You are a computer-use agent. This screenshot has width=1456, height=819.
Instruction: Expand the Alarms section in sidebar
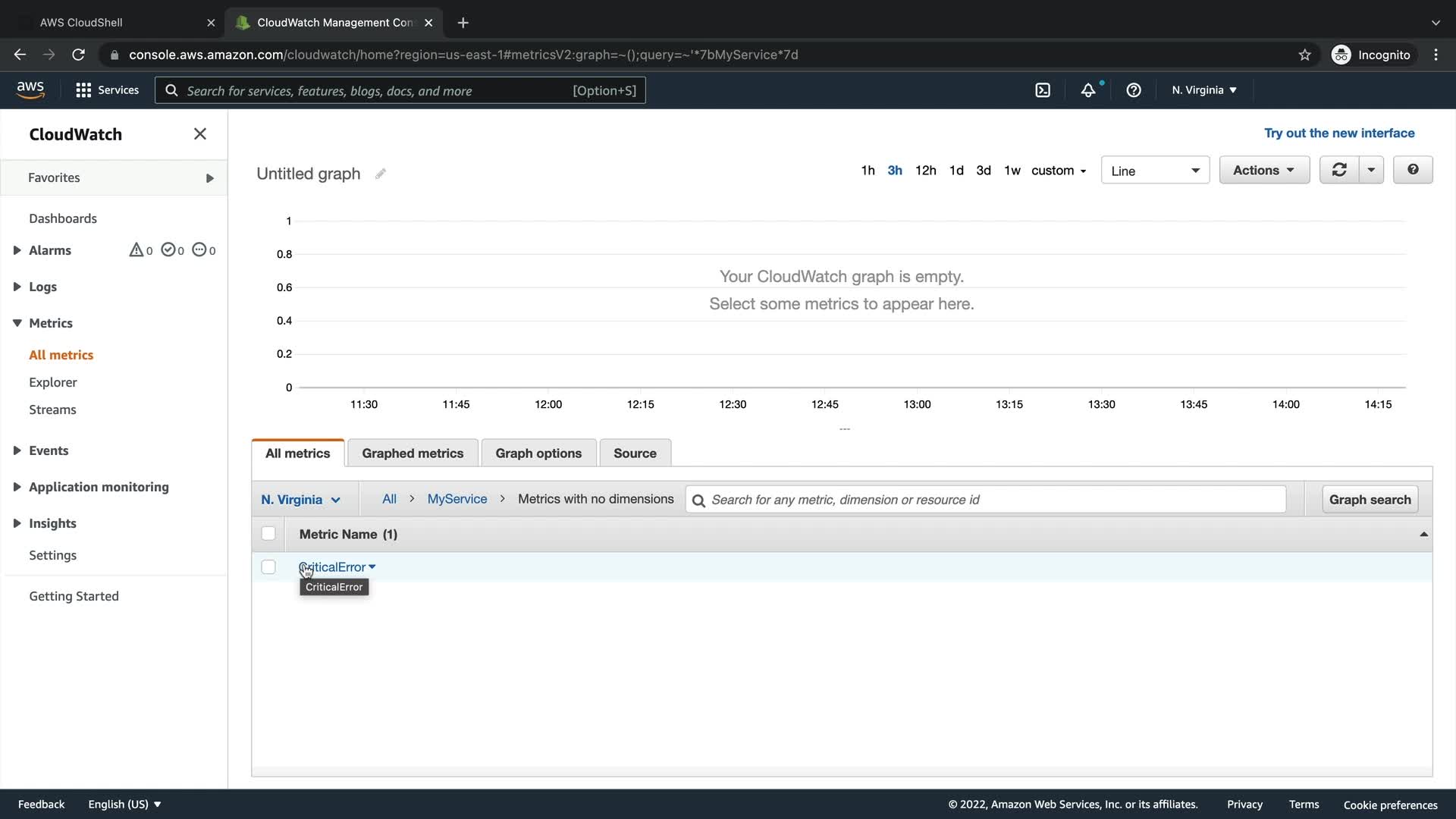coord(17,250)
